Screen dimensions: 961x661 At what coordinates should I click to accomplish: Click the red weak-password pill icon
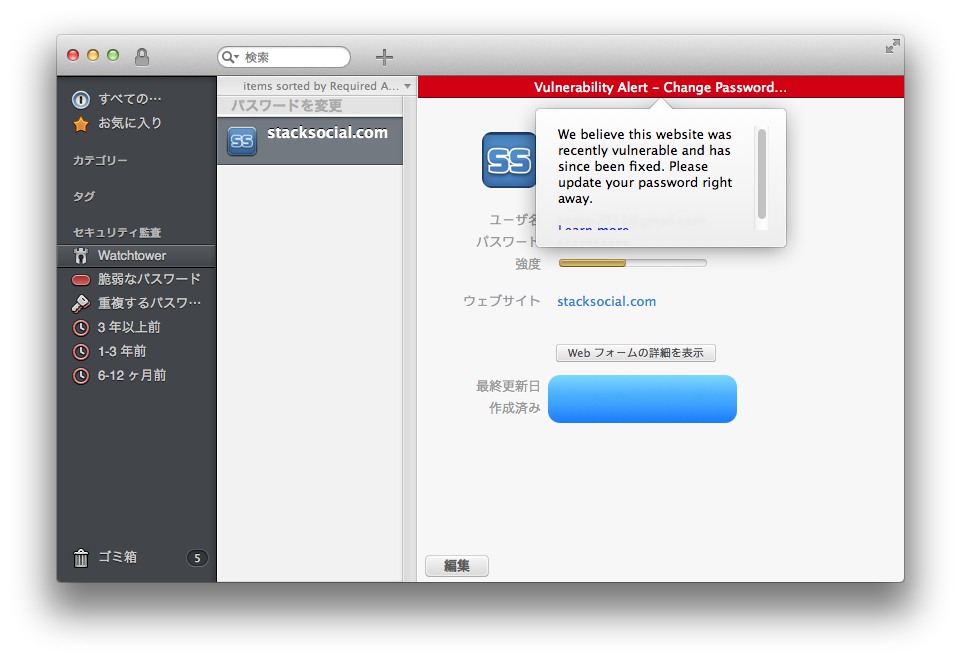click(81, 281)
